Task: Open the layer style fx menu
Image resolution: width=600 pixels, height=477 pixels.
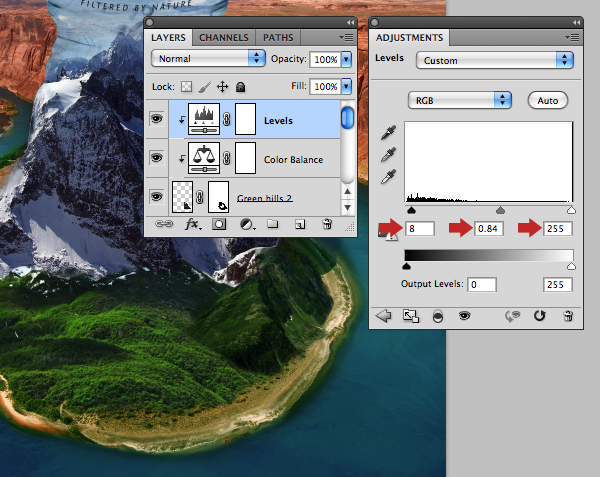Action: [192, 225]
